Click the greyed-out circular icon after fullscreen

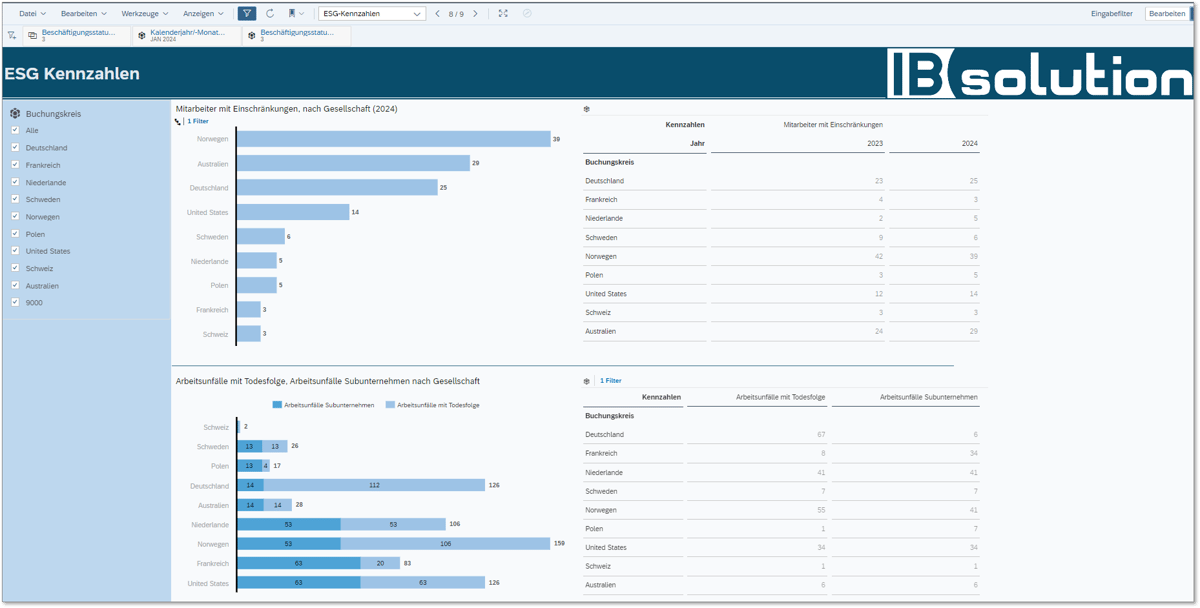(x=527, y=14)
